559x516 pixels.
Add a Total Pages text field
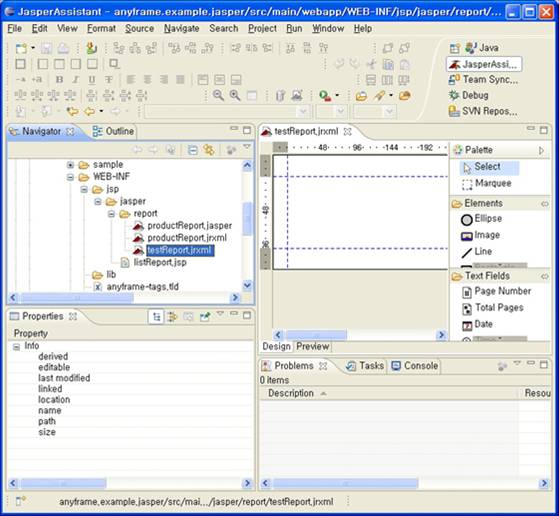click(493, 308)
